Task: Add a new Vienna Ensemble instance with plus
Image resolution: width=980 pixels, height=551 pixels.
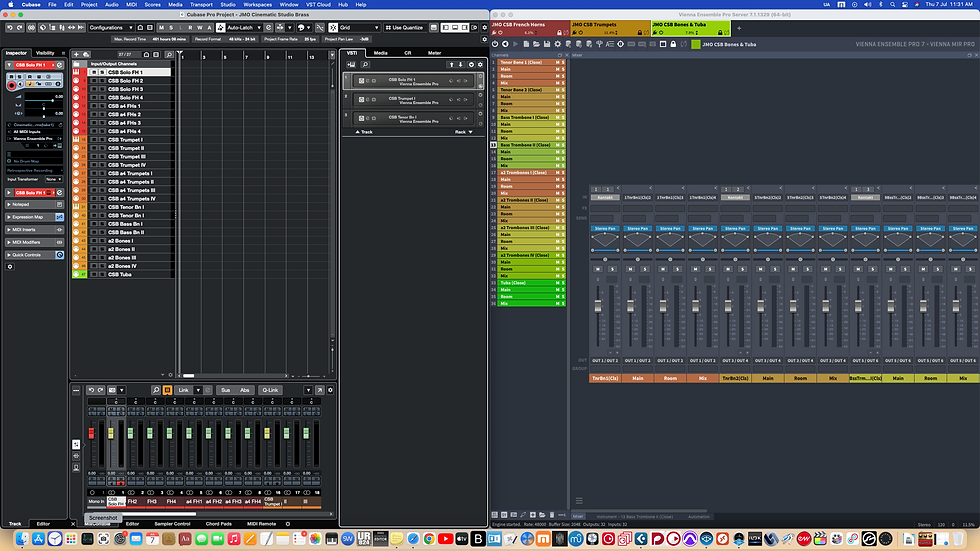Action: tap(739, 27)
